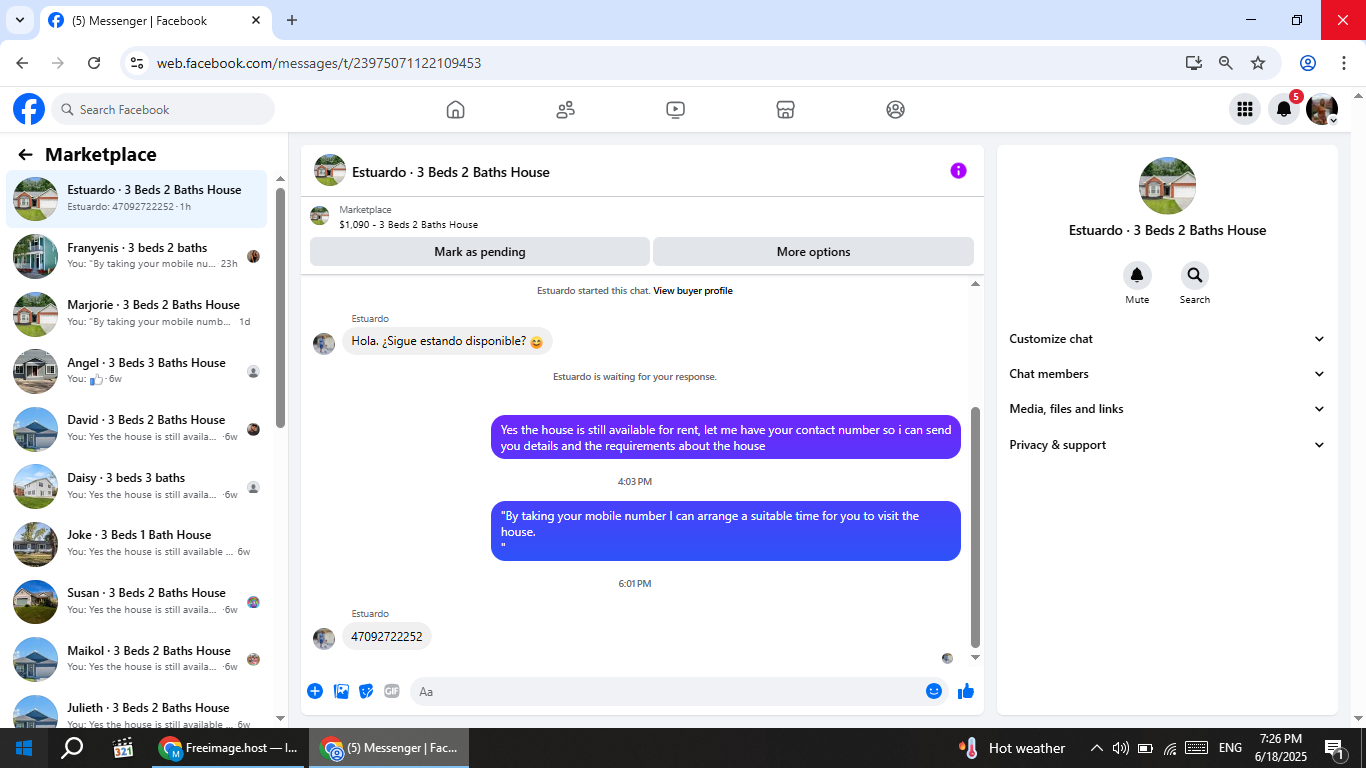This screenshot has height=768, width=1366.
Task: Click the chat messages scrollbar thumb
Action: 976,527
